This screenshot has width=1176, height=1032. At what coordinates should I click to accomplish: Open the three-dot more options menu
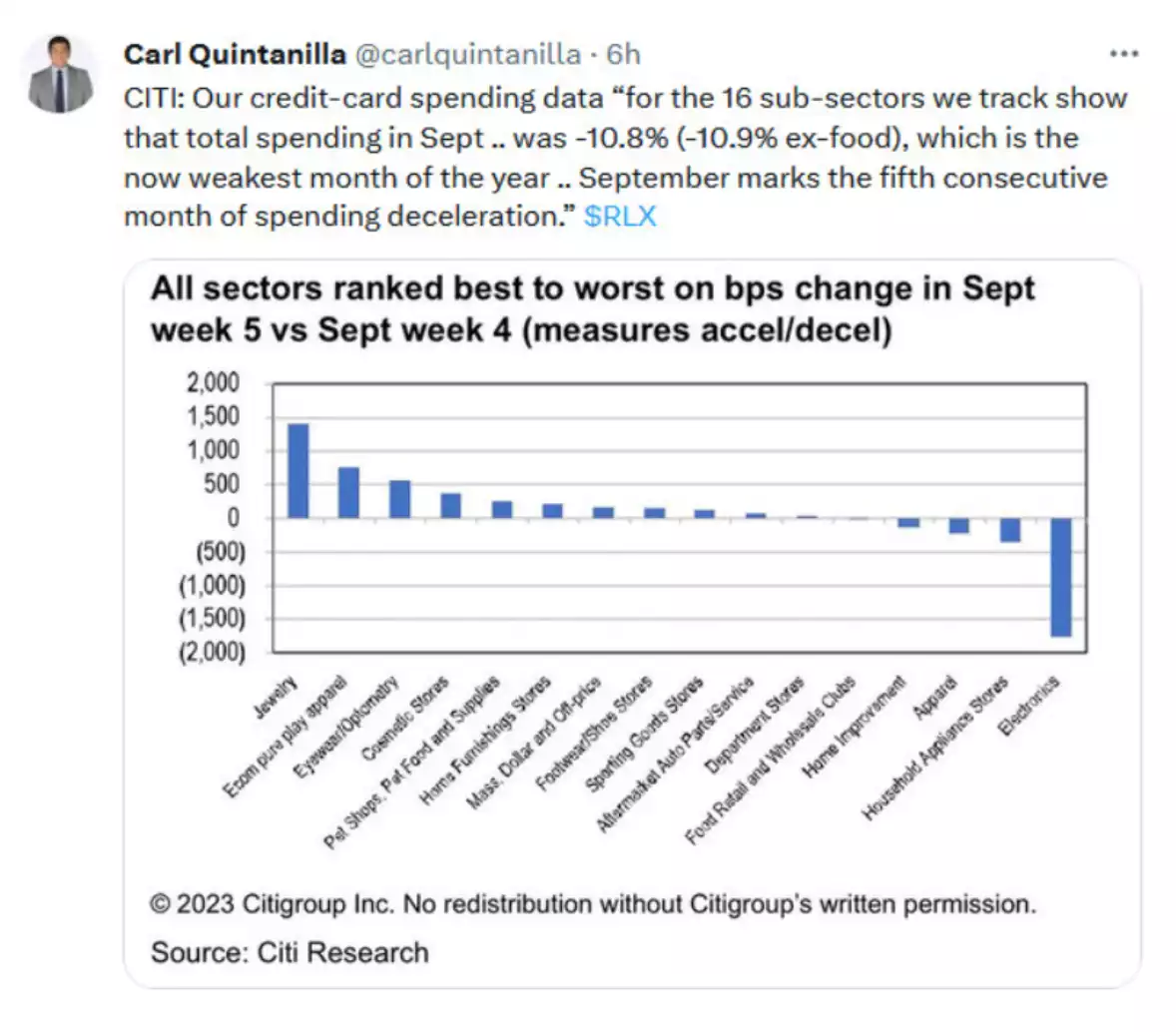(1124, 54)
